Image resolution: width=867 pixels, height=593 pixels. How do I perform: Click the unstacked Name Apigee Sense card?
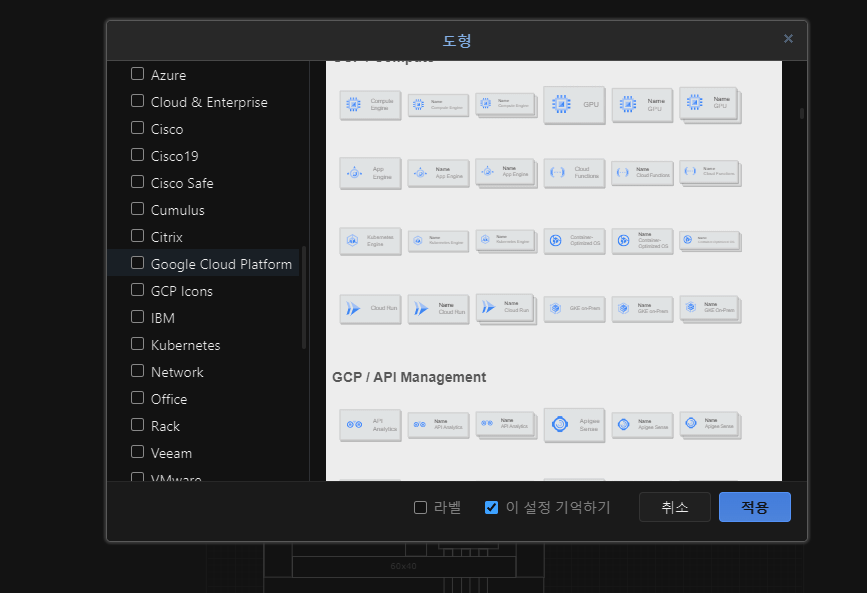point(642,425)
